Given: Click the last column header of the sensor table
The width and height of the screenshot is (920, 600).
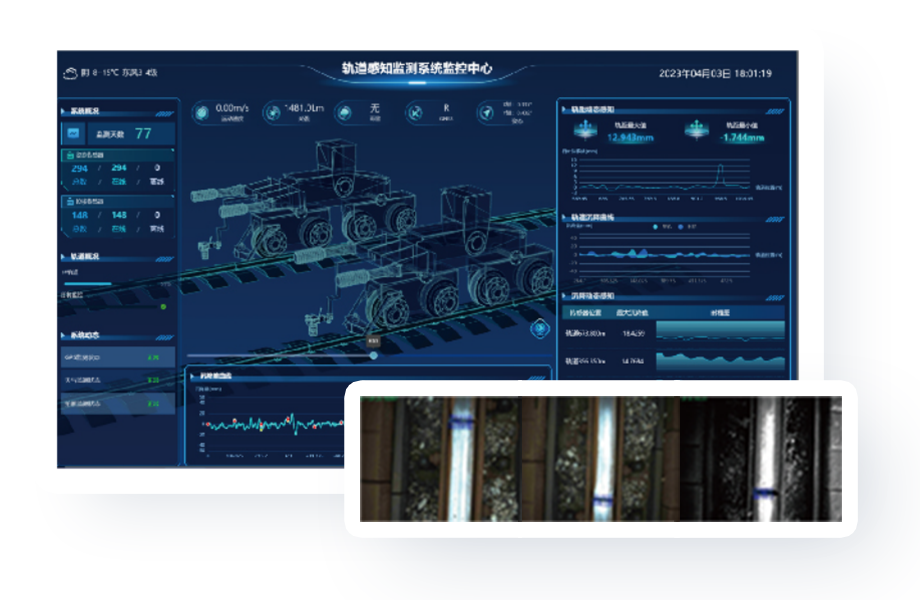Looking at the screenshot, I should [x=721, y=313].
